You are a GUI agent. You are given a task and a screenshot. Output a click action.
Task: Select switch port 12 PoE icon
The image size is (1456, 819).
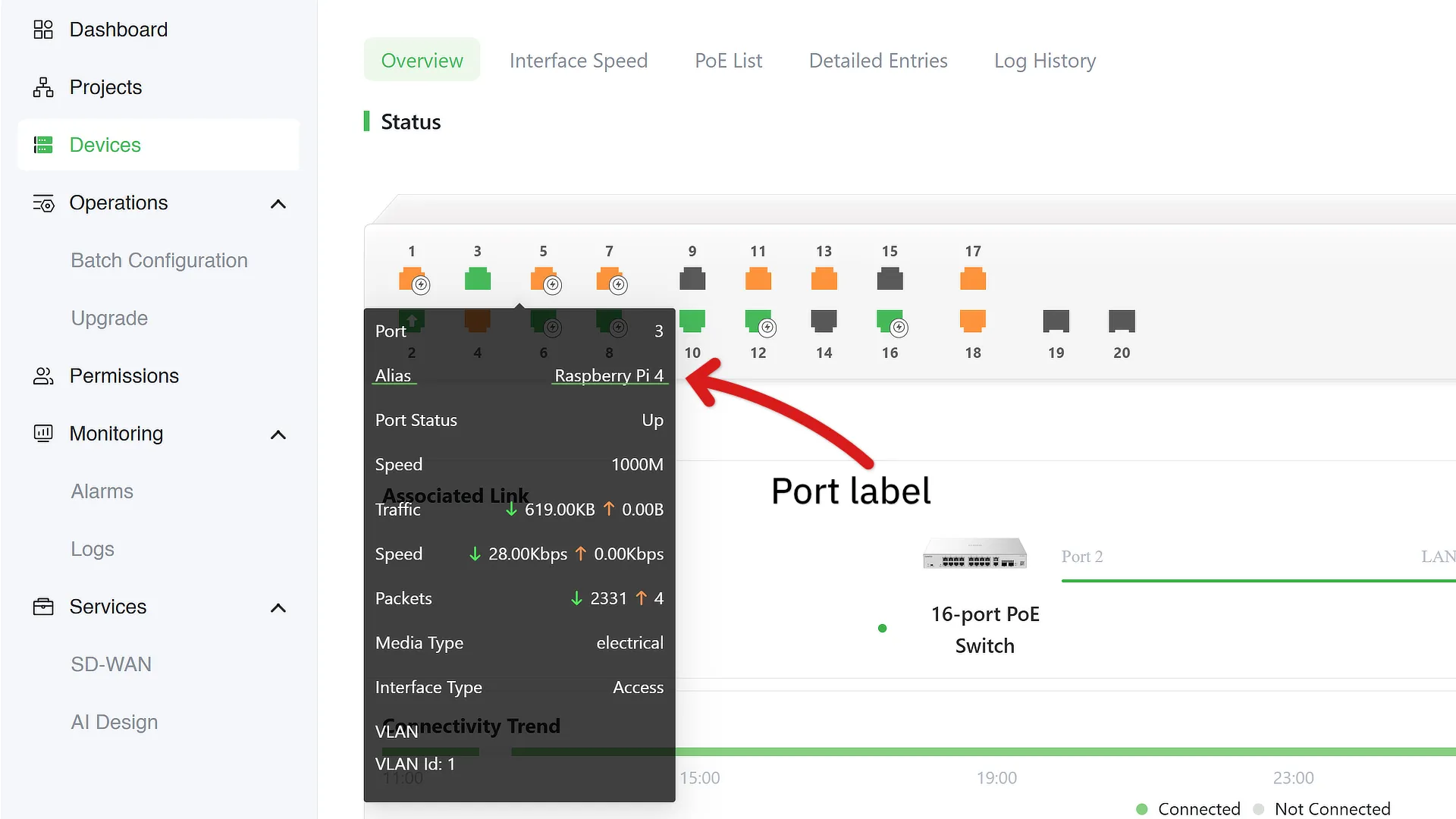coord(758,322)
